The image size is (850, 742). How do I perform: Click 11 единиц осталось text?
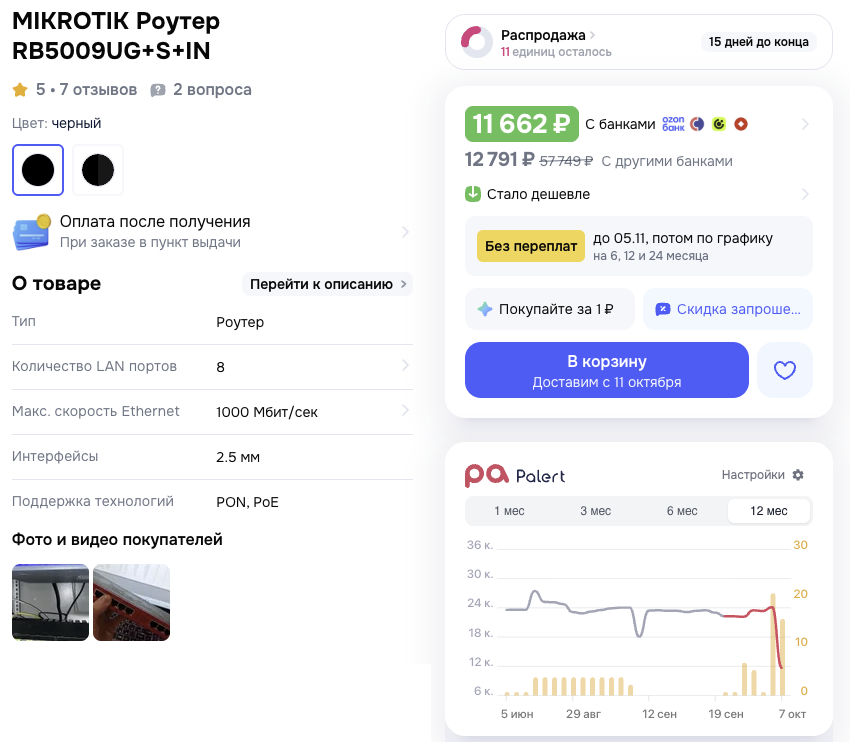(556, 52)
